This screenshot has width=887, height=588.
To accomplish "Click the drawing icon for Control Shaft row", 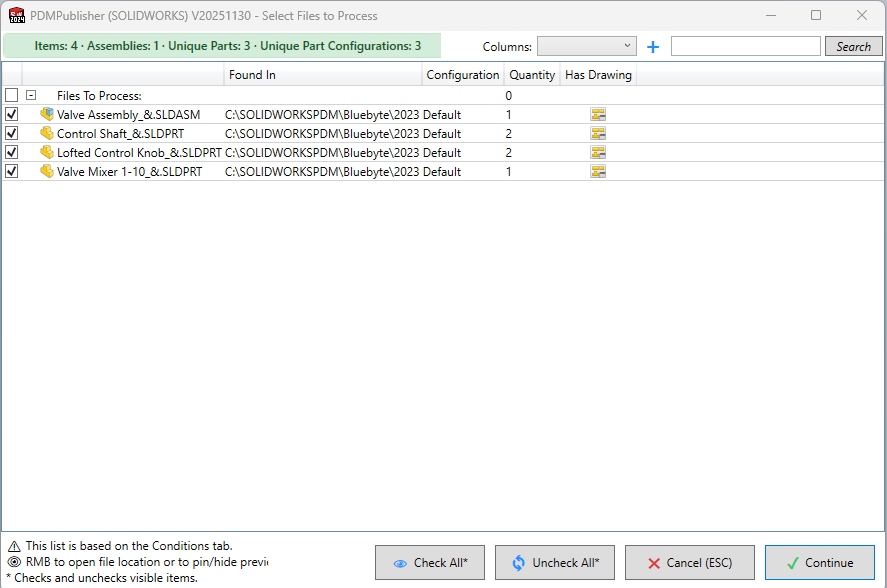I will 598,134.
